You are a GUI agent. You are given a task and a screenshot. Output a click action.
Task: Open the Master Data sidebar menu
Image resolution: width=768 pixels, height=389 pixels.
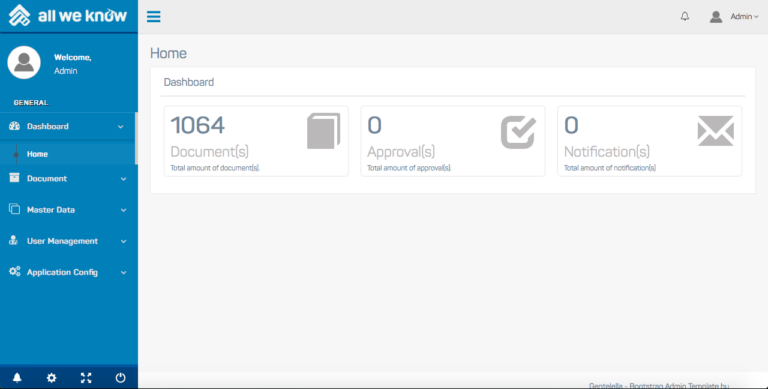tap(69, 210)
